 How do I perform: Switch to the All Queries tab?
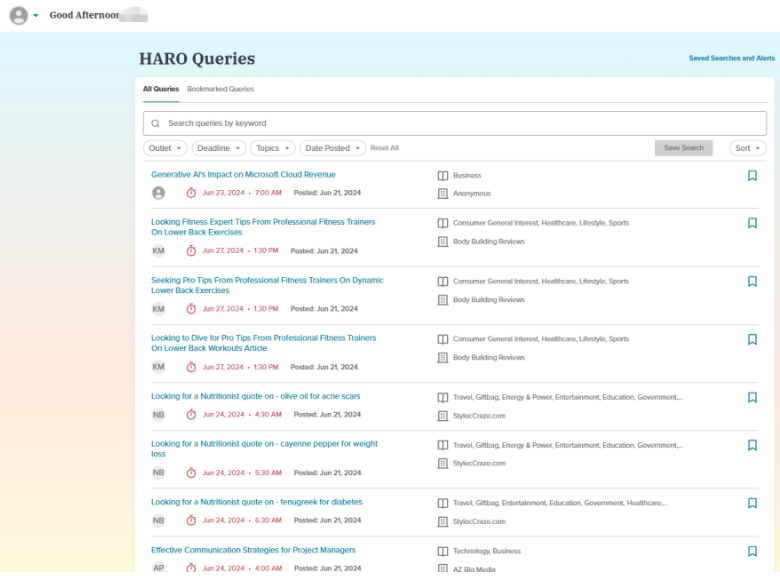point(161,89)
